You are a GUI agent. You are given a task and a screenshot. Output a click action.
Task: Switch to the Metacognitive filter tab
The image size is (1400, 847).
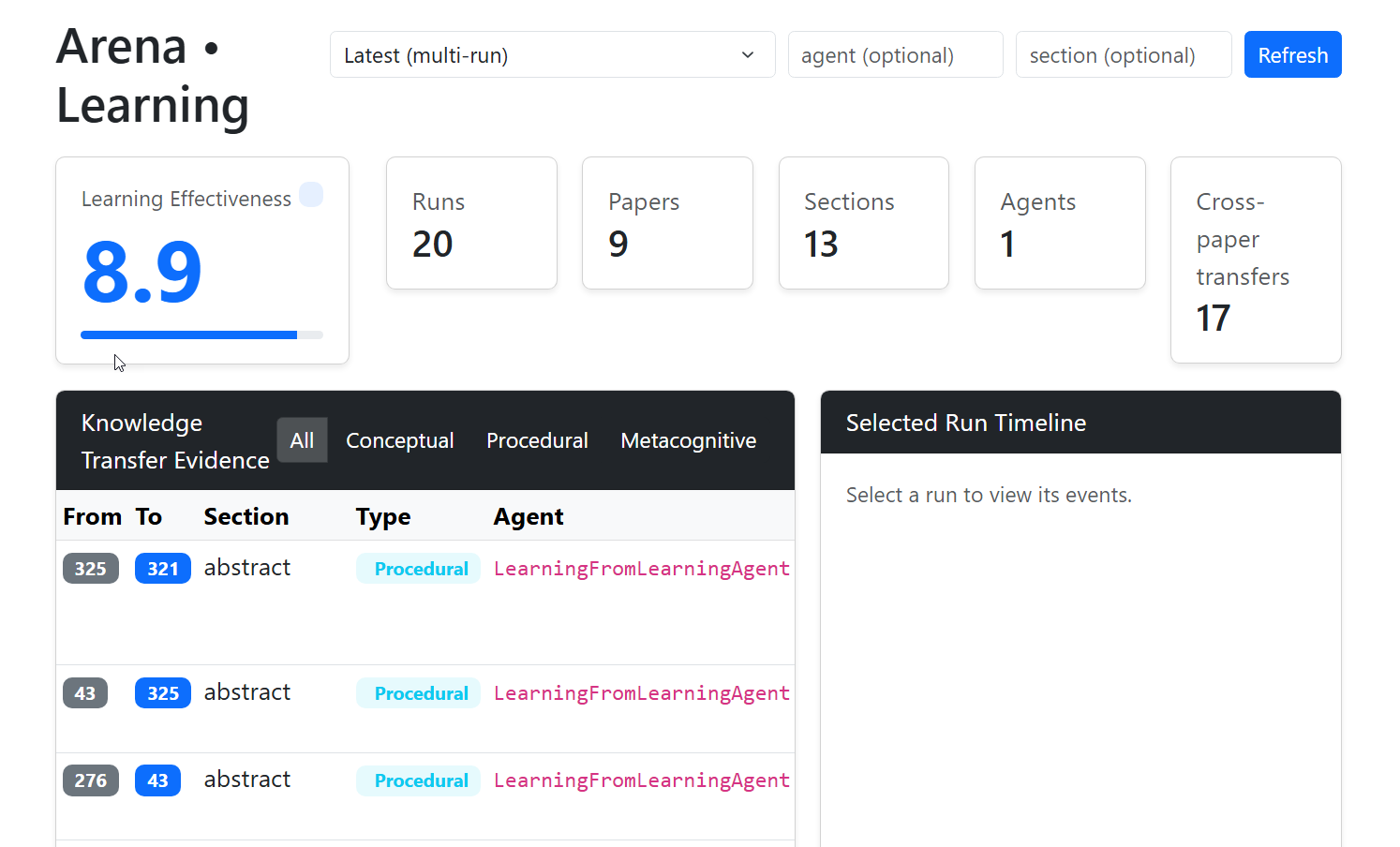688,440
